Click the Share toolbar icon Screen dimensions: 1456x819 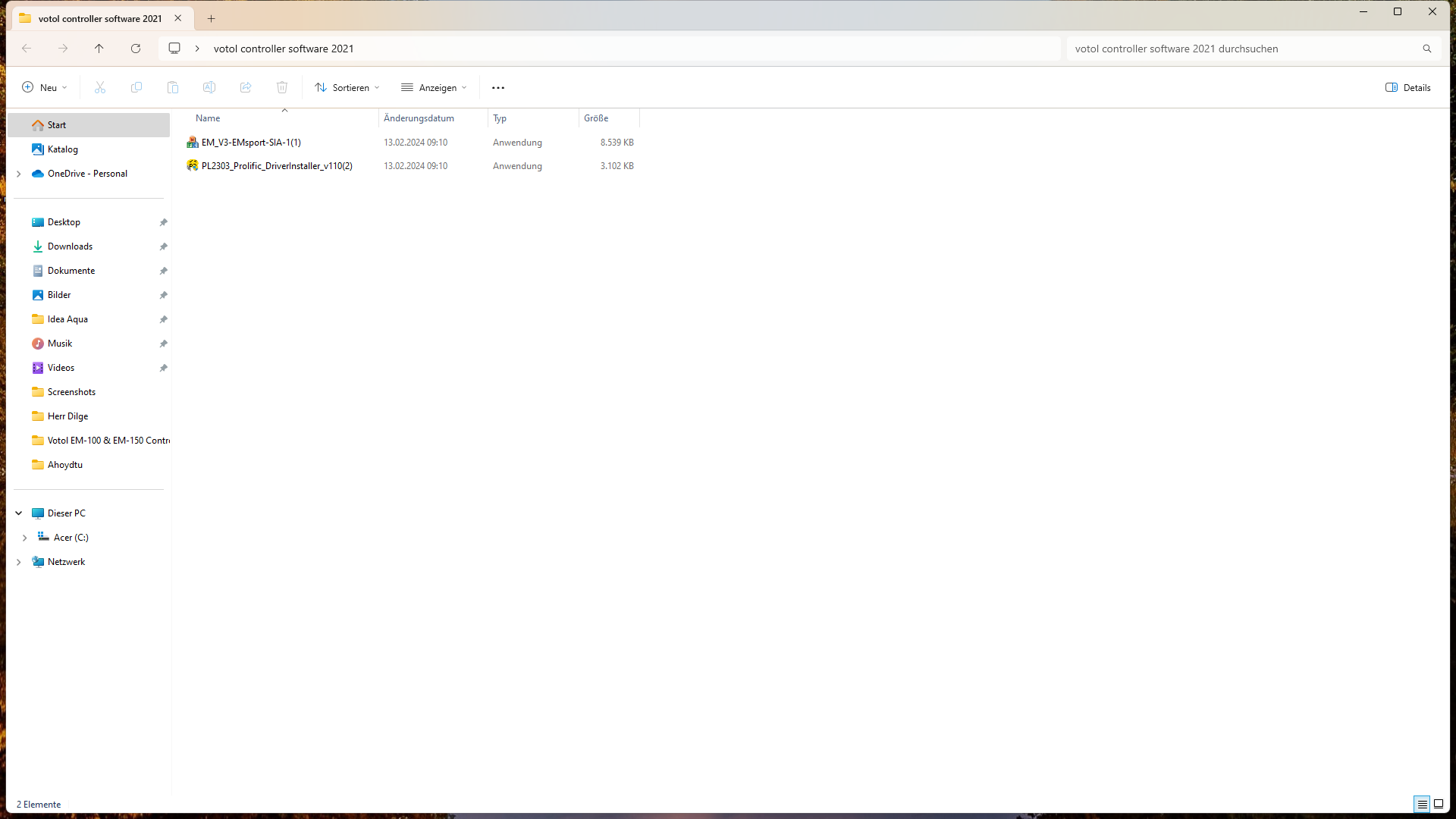pyautogui.click(x=246, y=87)
